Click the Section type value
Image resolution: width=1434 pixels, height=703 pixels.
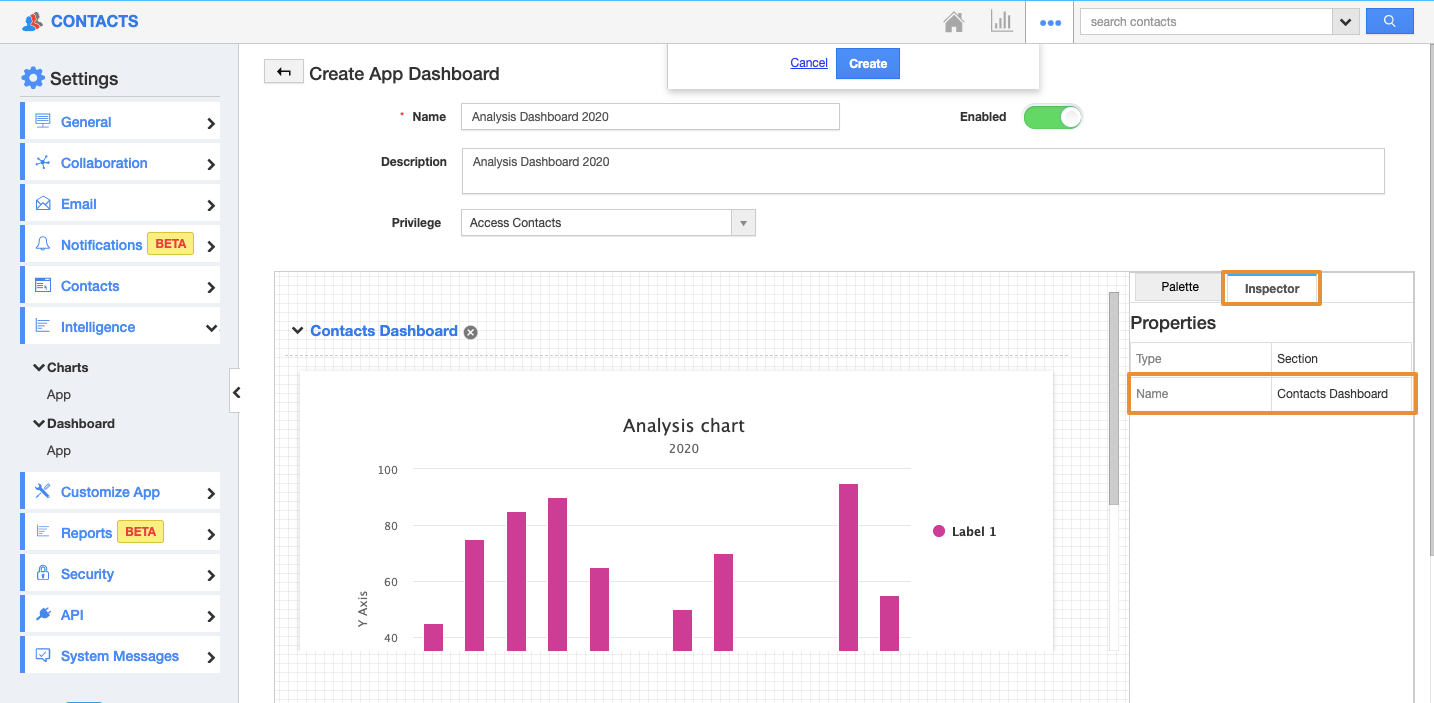coord(1297,359)
